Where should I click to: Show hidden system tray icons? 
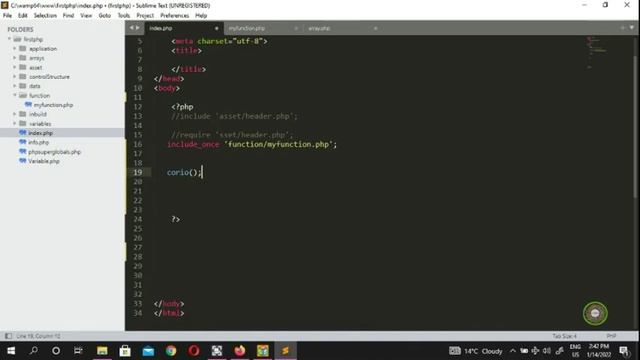513,351
